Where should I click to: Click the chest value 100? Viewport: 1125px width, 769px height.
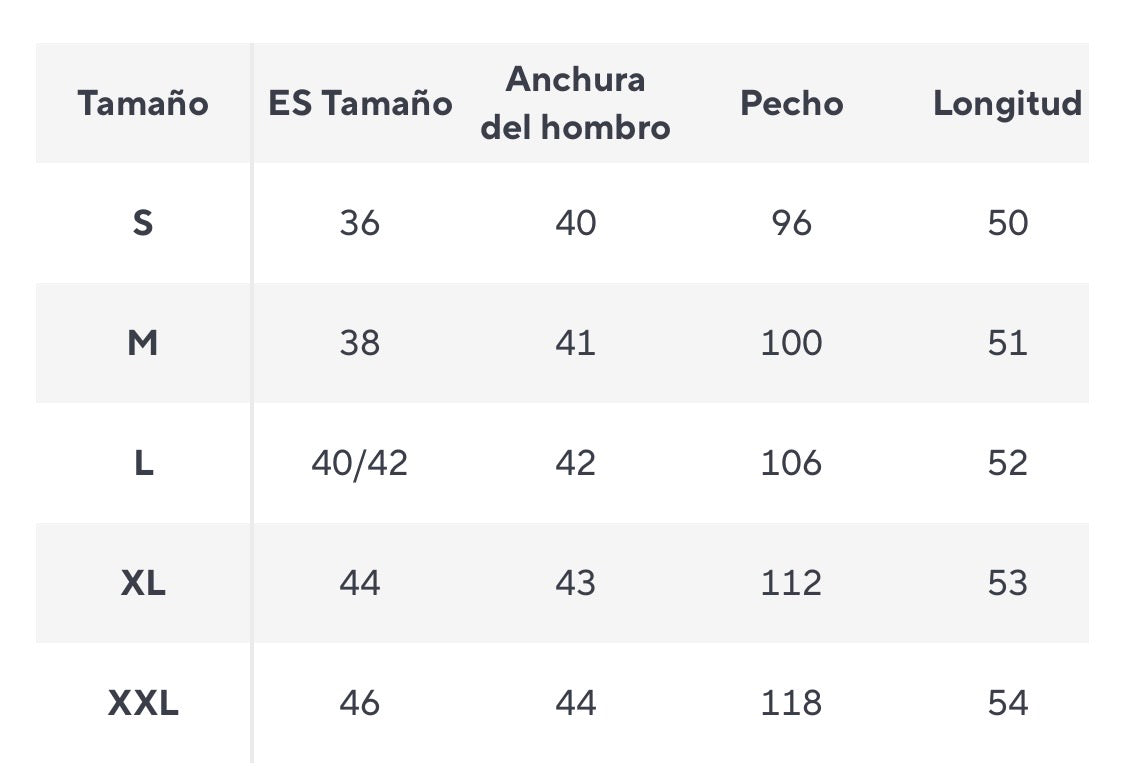click(x=791, y=343)
